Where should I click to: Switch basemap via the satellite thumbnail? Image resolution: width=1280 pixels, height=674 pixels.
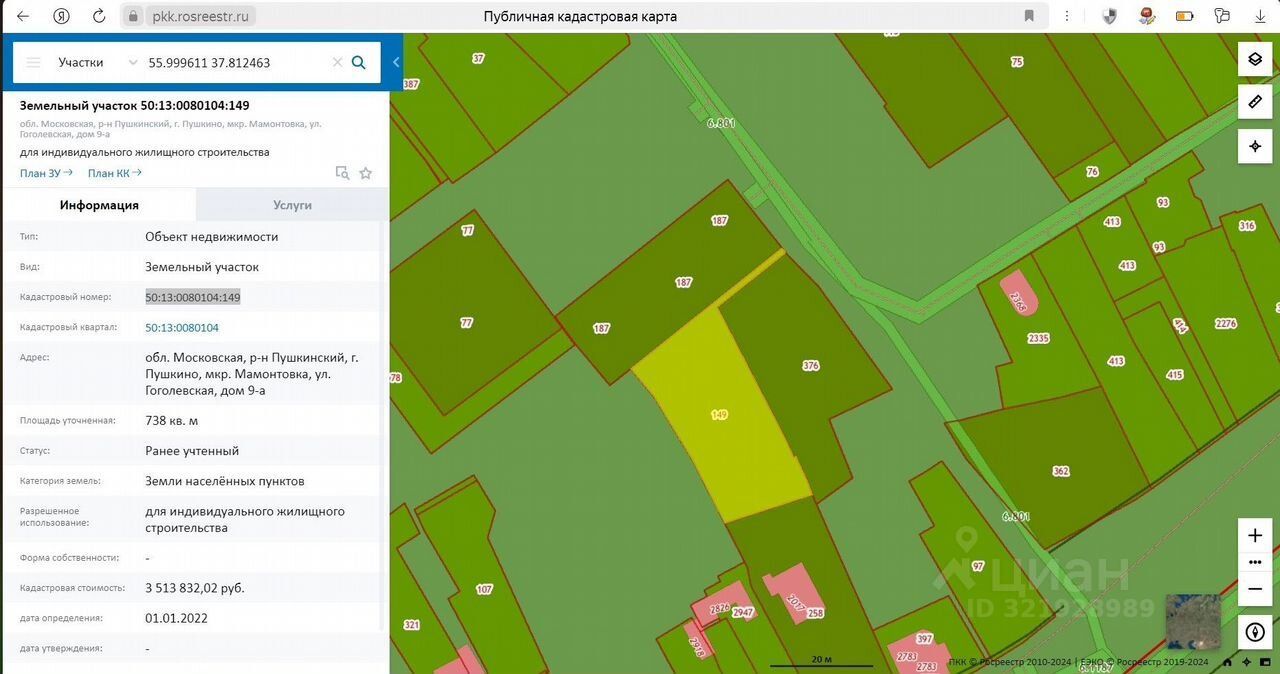point(1193,622)
